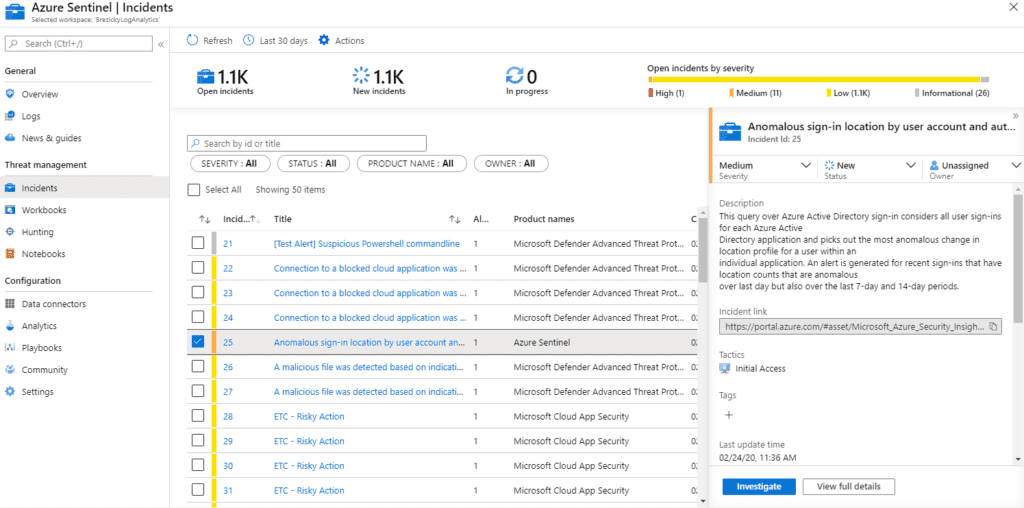Click the Notebooks icon in sidebar
Viewport: 1024px width, 508px height.
click(10, 254)
